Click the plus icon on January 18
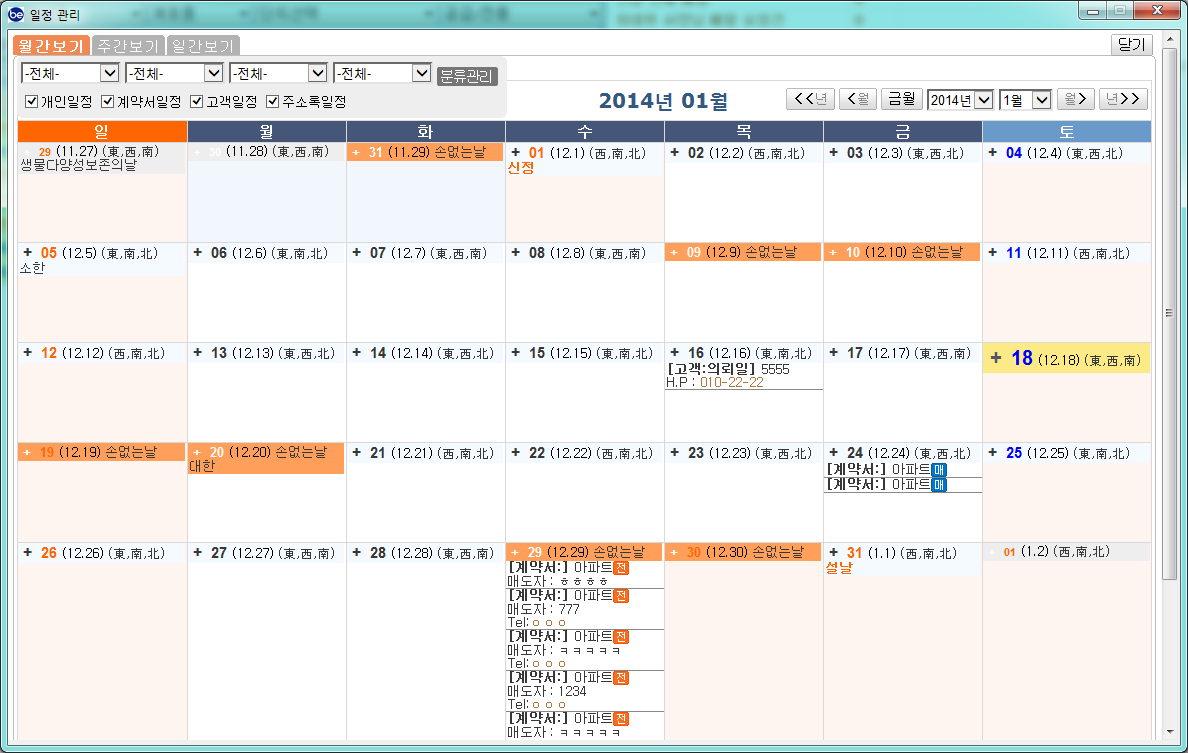Screen dimensions: 1188x753 point(995,359)
